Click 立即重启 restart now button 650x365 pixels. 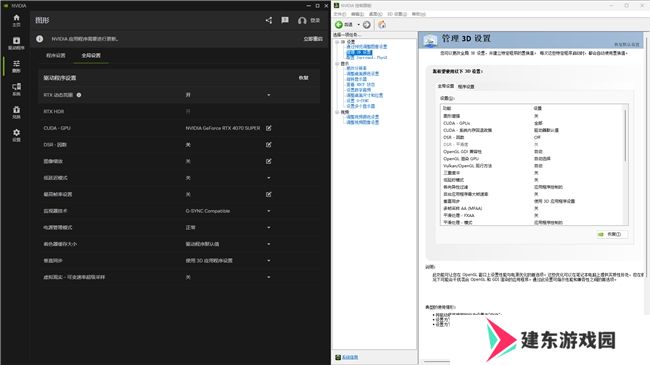[x=313, y=39]
